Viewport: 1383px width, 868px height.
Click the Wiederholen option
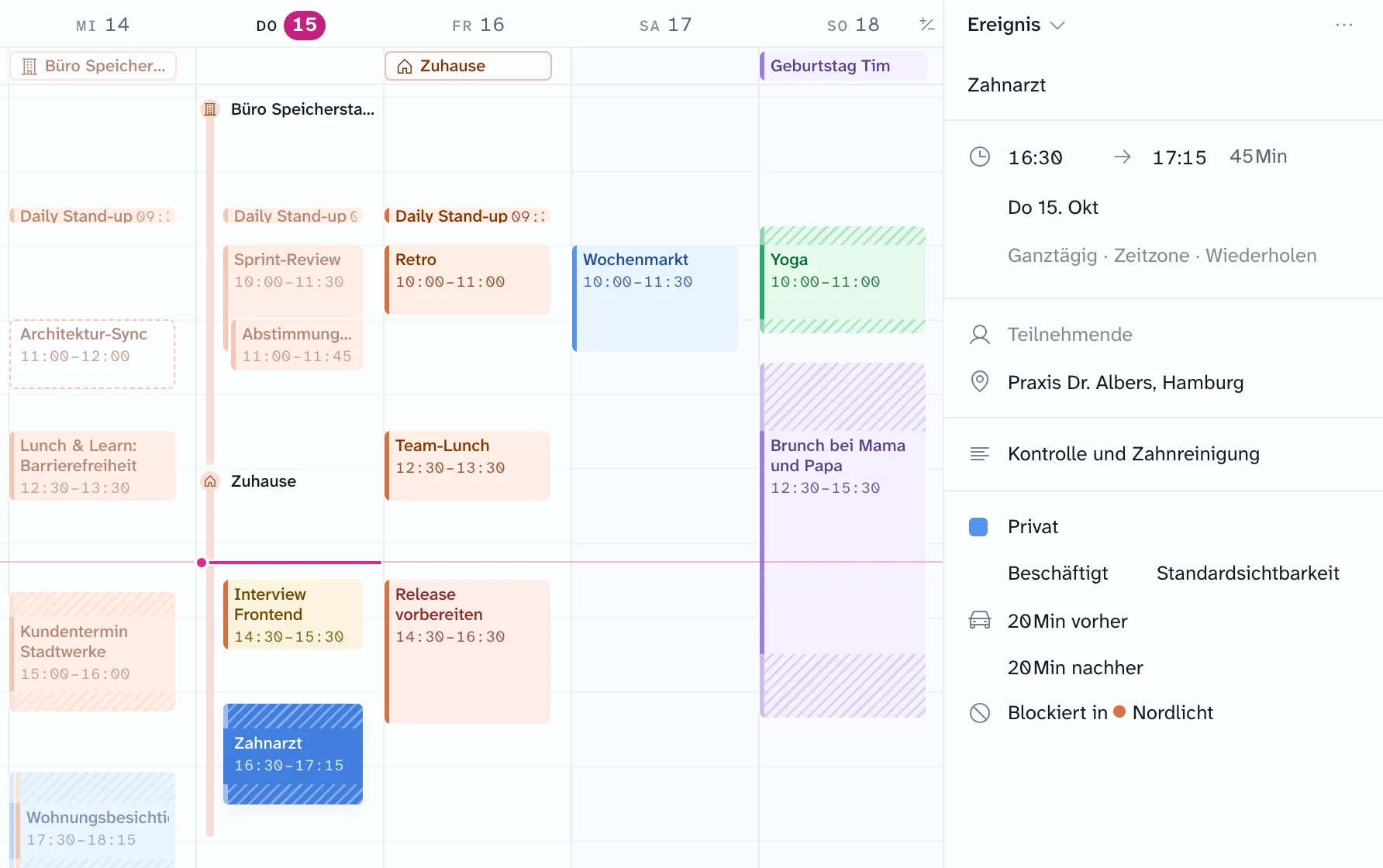(x=1261, y=256)
